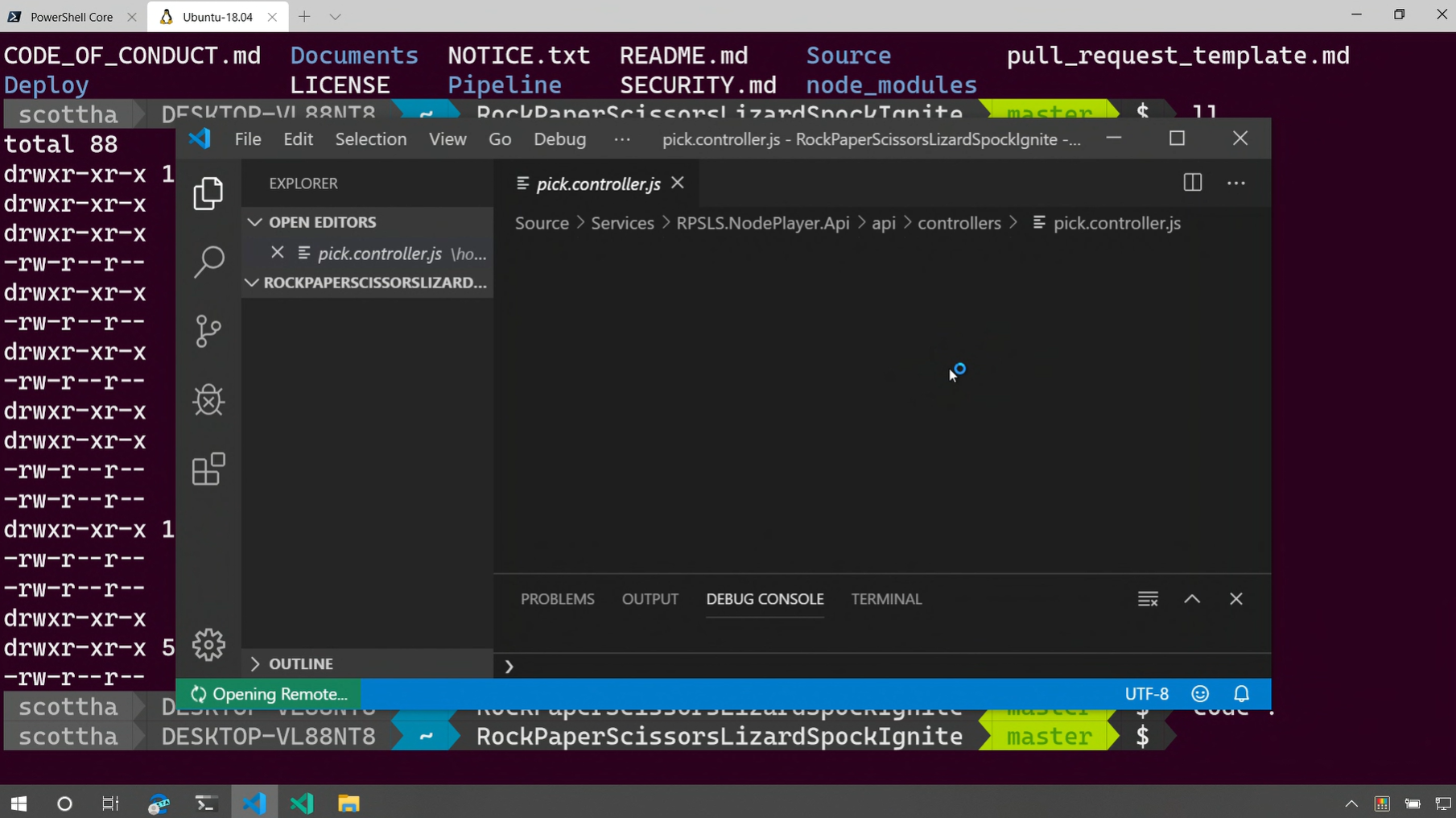Close the Ubuntu-18.04 terminal tab
The image size is (1456, 818).
click(x=272, y=17)
